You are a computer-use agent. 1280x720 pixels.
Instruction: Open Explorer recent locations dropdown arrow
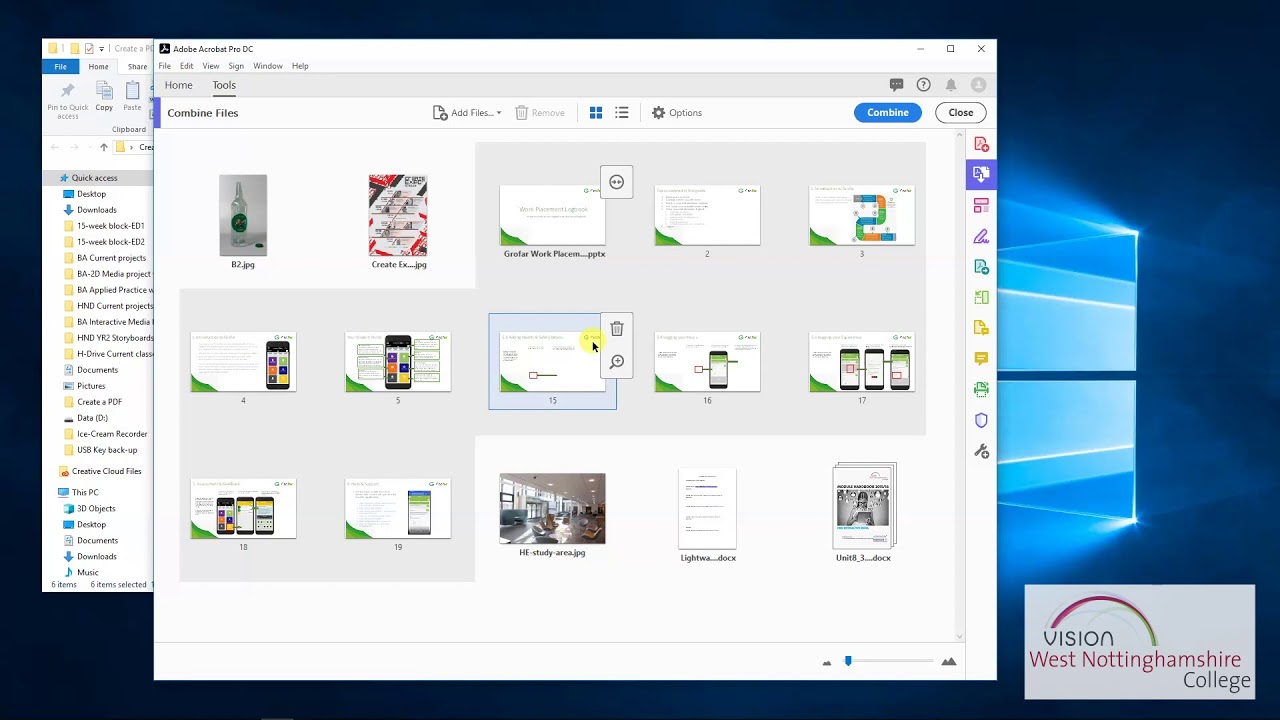(91, 147)
